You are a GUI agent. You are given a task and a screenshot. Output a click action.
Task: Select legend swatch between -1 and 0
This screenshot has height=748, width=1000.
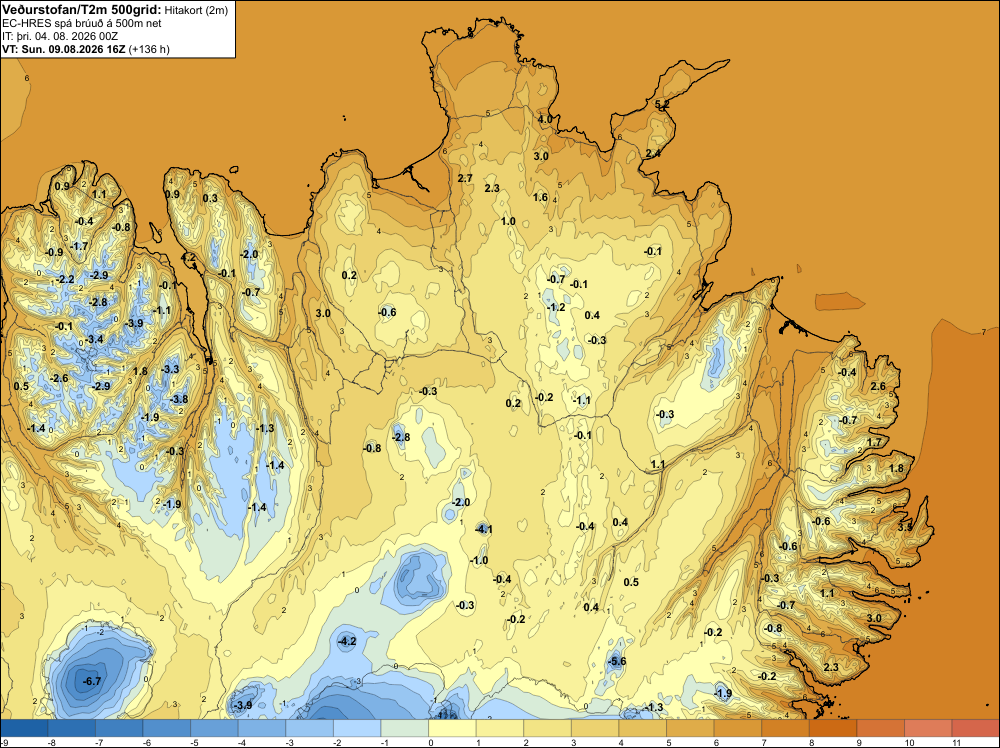404,728
